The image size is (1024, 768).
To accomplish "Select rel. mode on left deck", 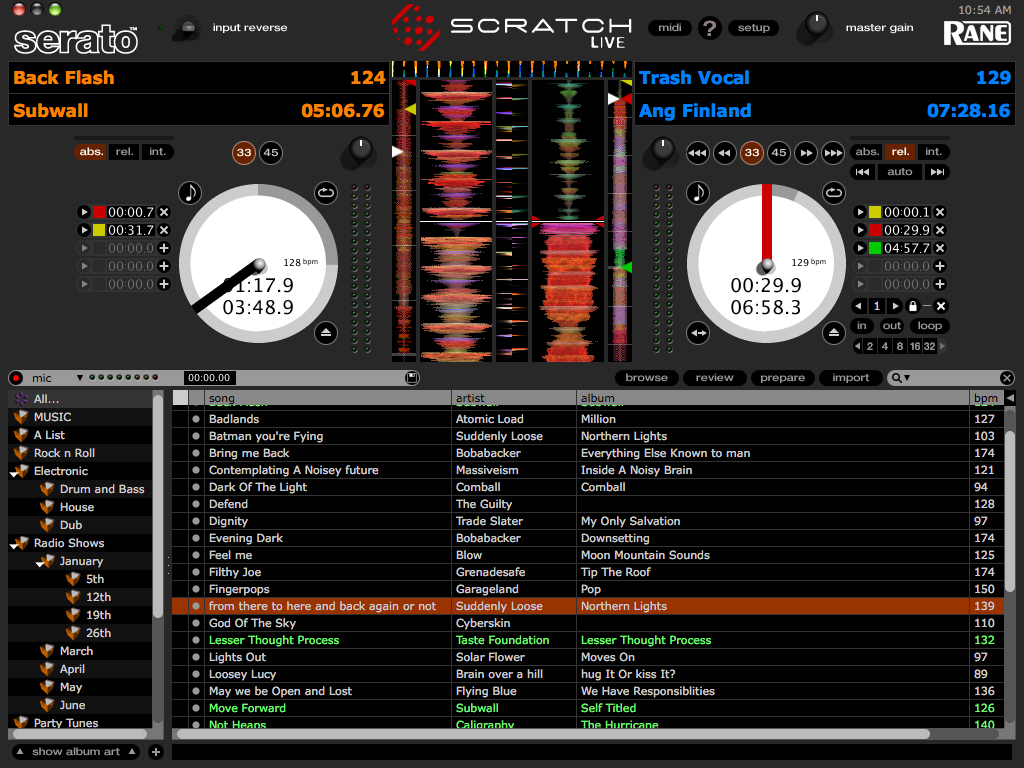I will point(124,152).
